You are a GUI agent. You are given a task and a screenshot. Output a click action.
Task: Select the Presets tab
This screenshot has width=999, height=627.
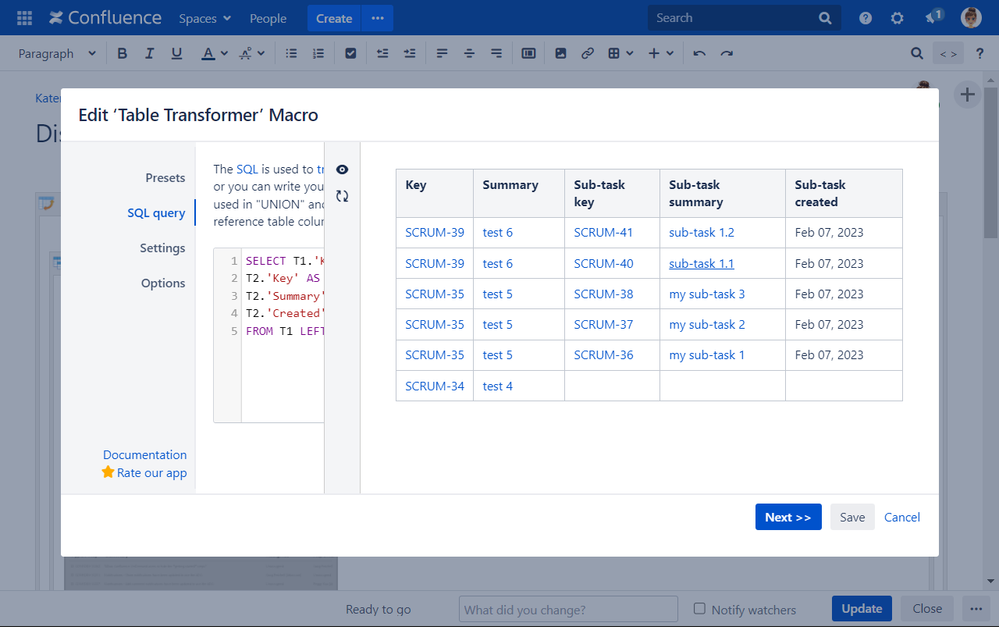click(165, 178)
